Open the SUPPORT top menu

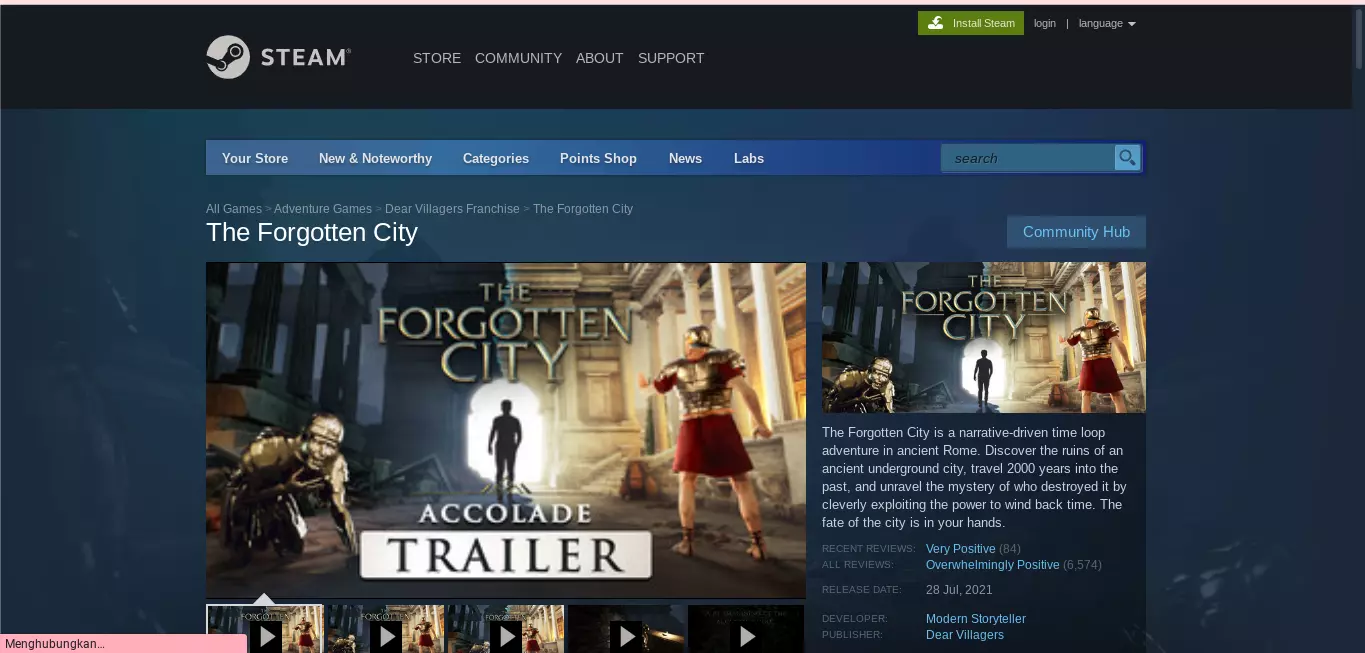(x=671, y=58)
